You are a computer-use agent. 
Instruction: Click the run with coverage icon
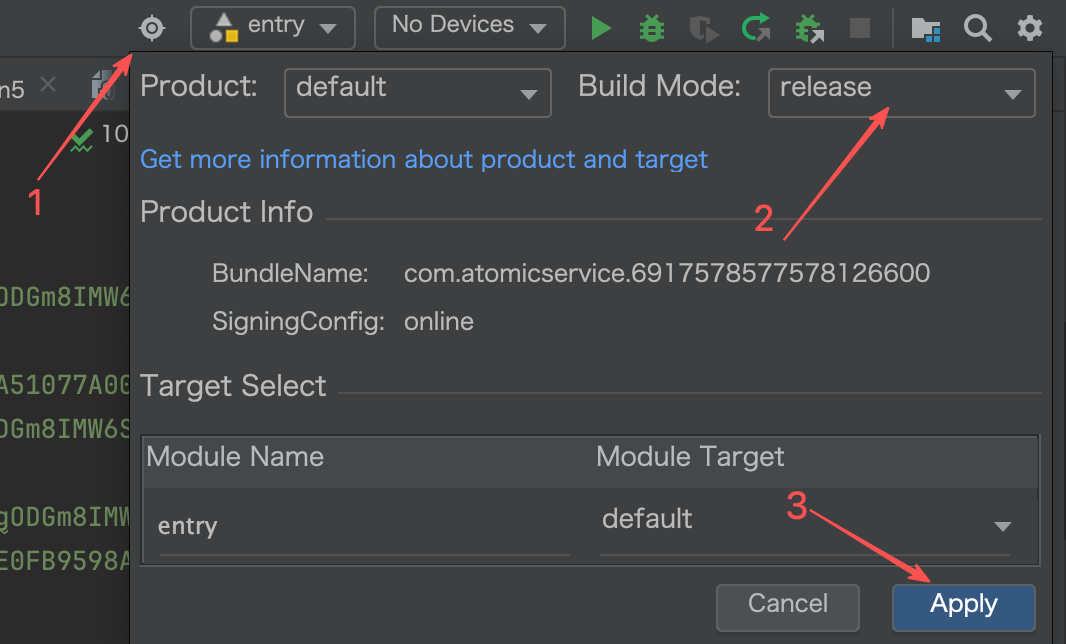click(x=704, y=28)
